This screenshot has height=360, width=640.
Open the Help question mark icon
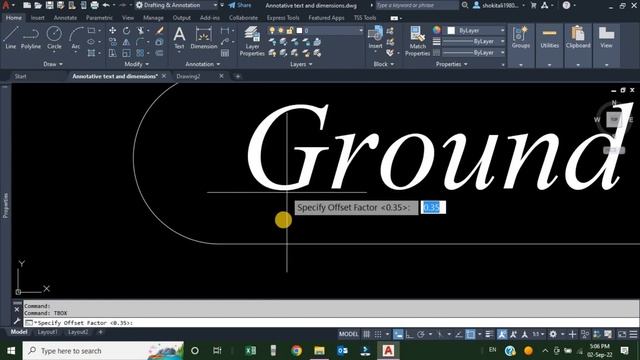[x=566, y=5]
